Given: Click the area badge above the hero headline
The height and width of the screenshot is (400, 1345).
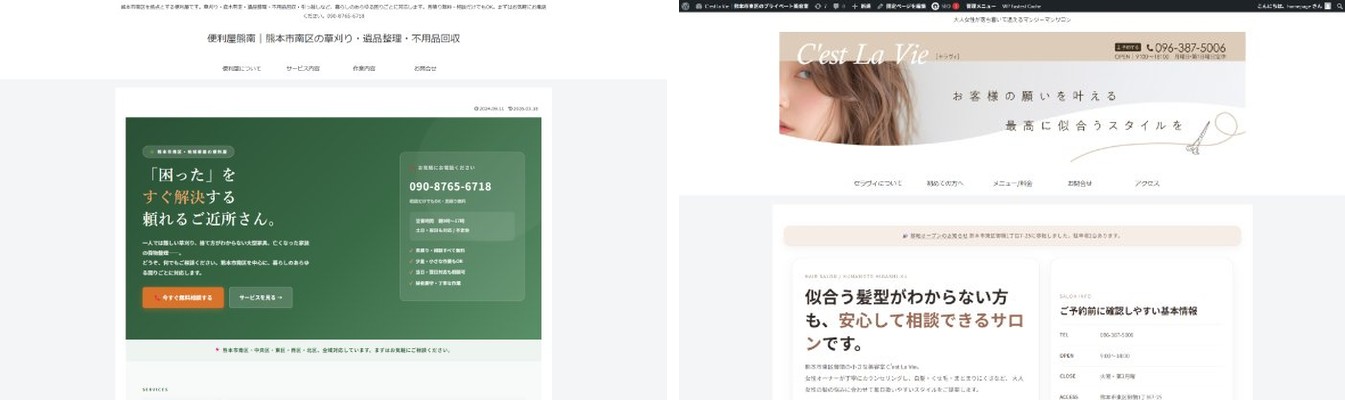Looking at the screenshot, I should point(188,151).
